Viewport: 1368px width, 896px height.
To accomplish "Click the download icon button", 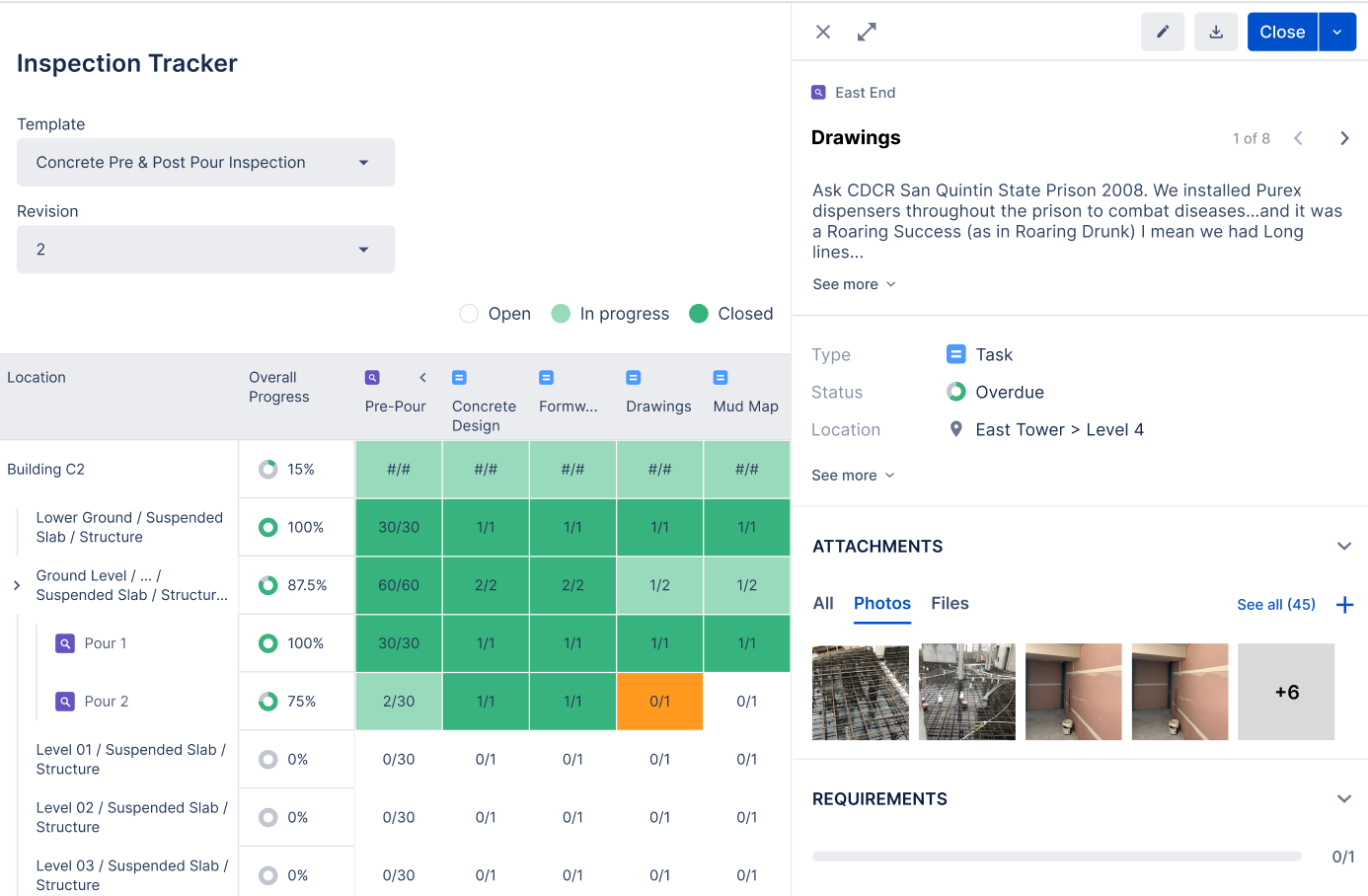I will 1215,33.
